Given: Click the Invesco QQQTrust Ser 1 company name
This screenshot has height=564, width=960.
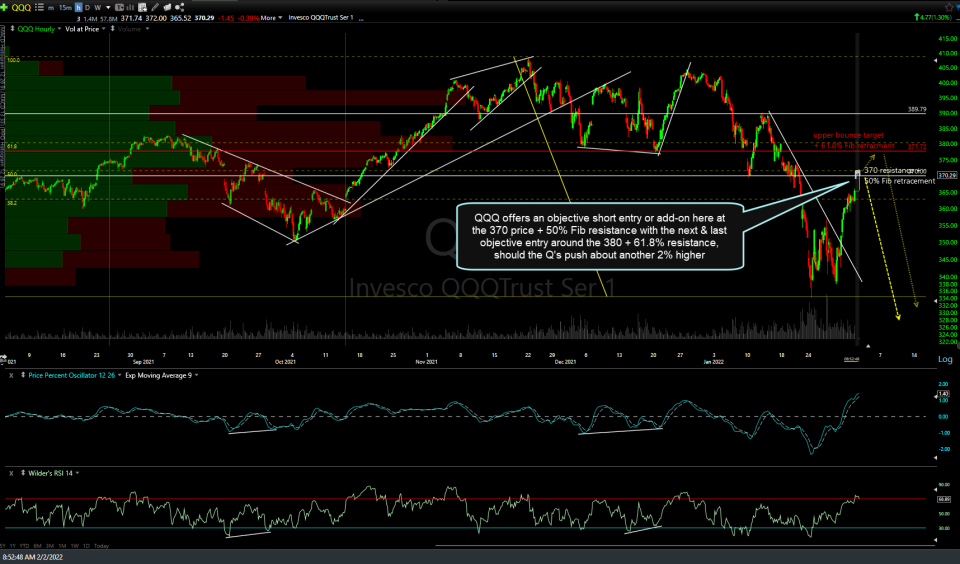Looking at the screenshot, I should pyautogui.click(x=321, y=18).
